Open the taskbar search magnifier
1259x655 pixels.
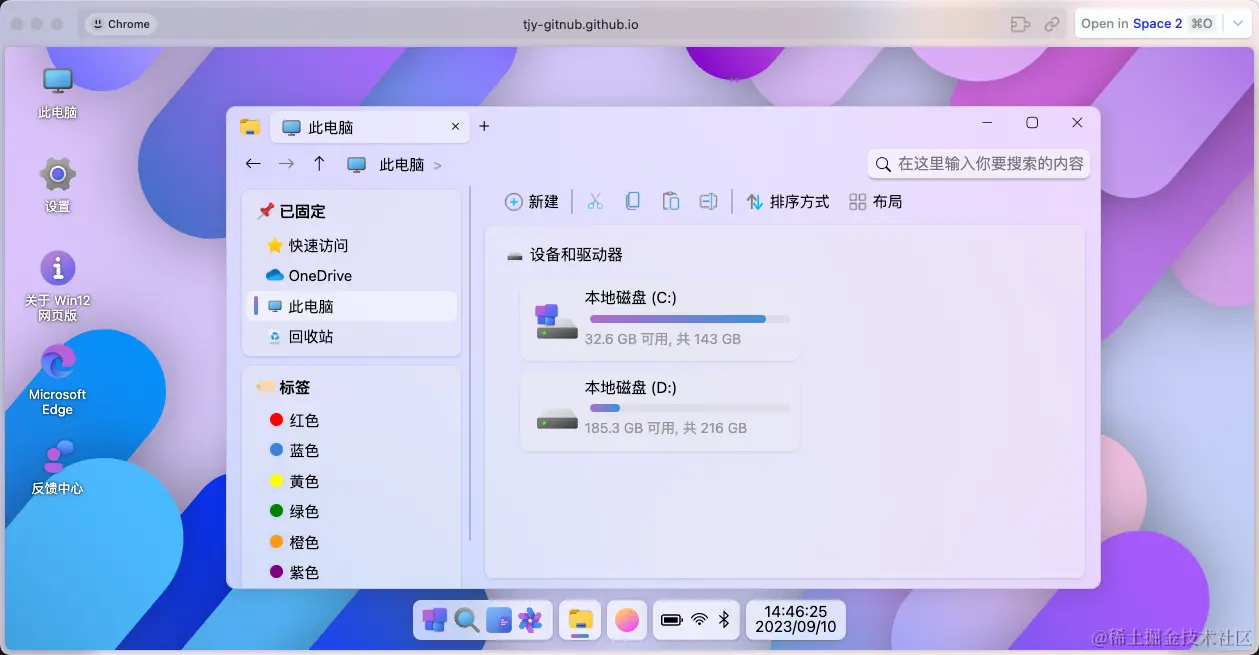(x=467, y=620)
